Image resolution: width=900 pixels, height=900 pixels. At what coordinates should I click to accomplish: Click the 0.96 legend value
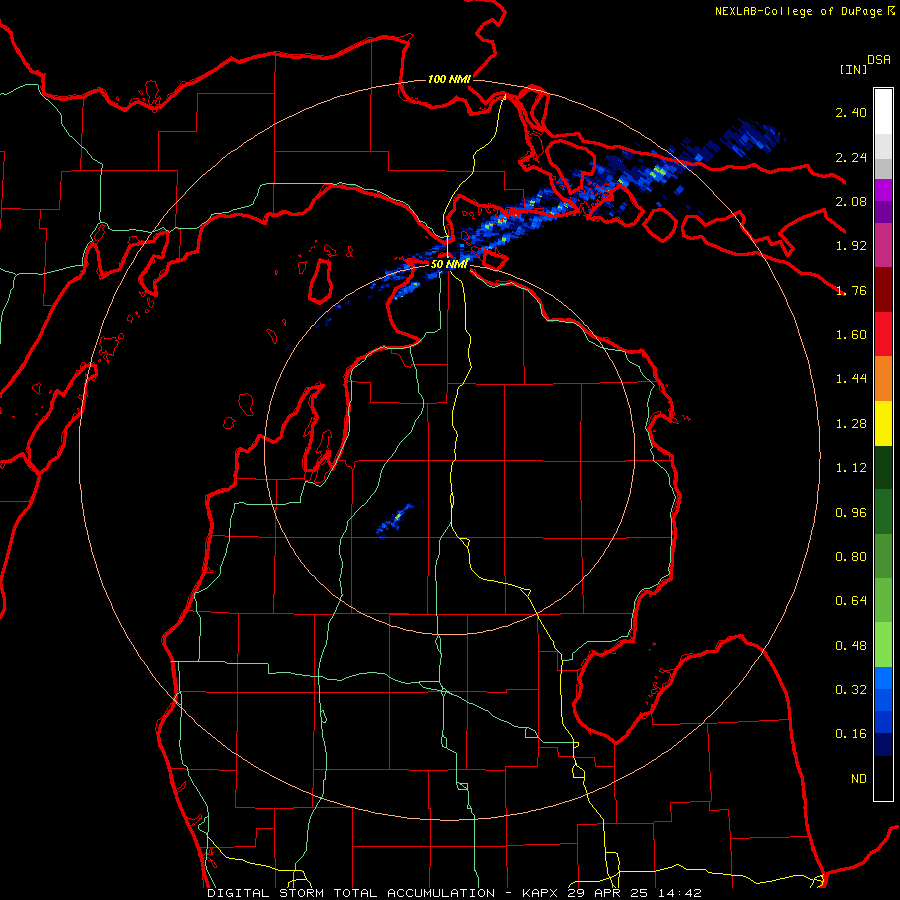(851, 513)
